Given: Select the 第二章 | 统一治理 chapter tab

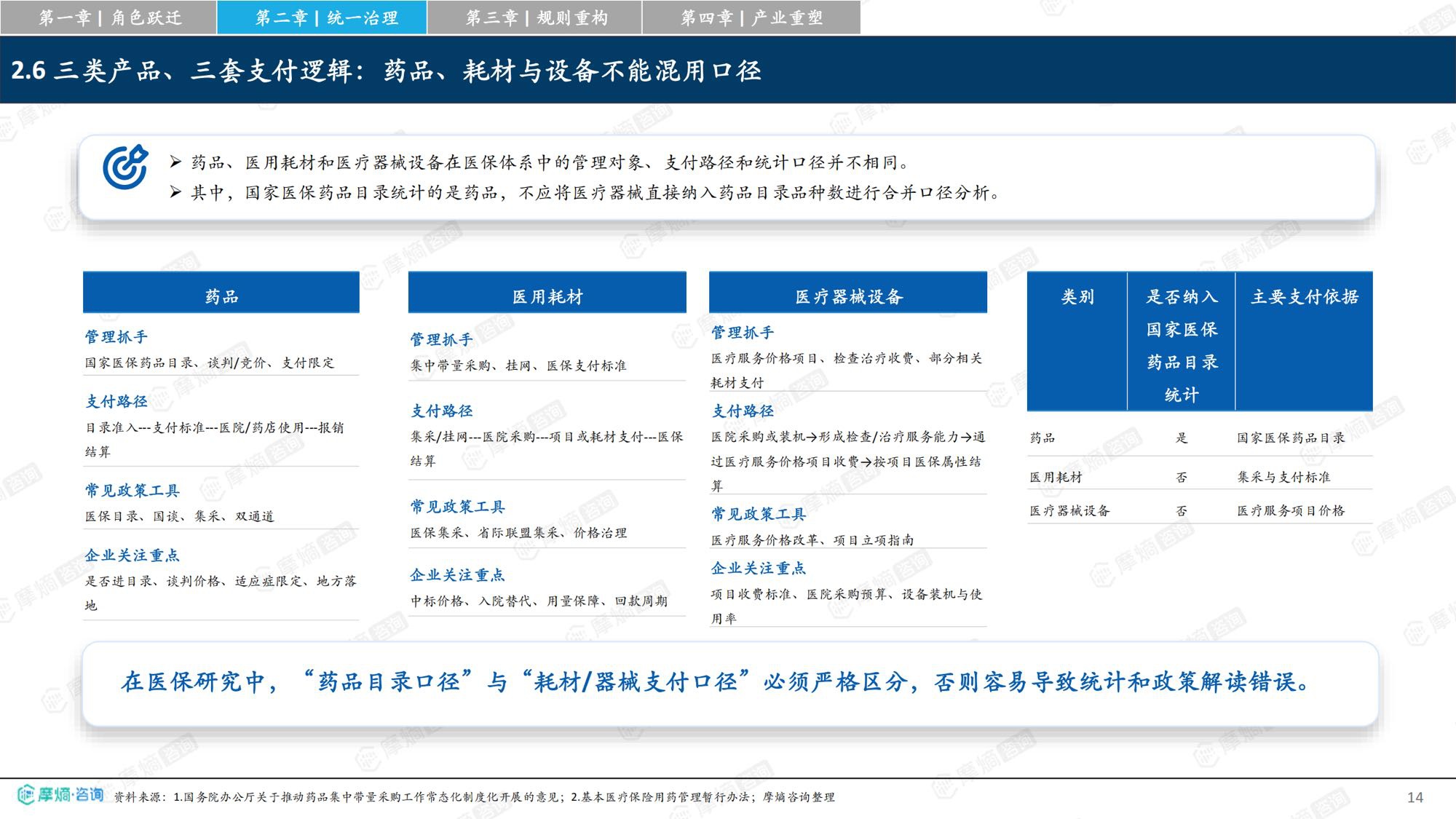Looking at the screenshot, I should pos(322,17).
